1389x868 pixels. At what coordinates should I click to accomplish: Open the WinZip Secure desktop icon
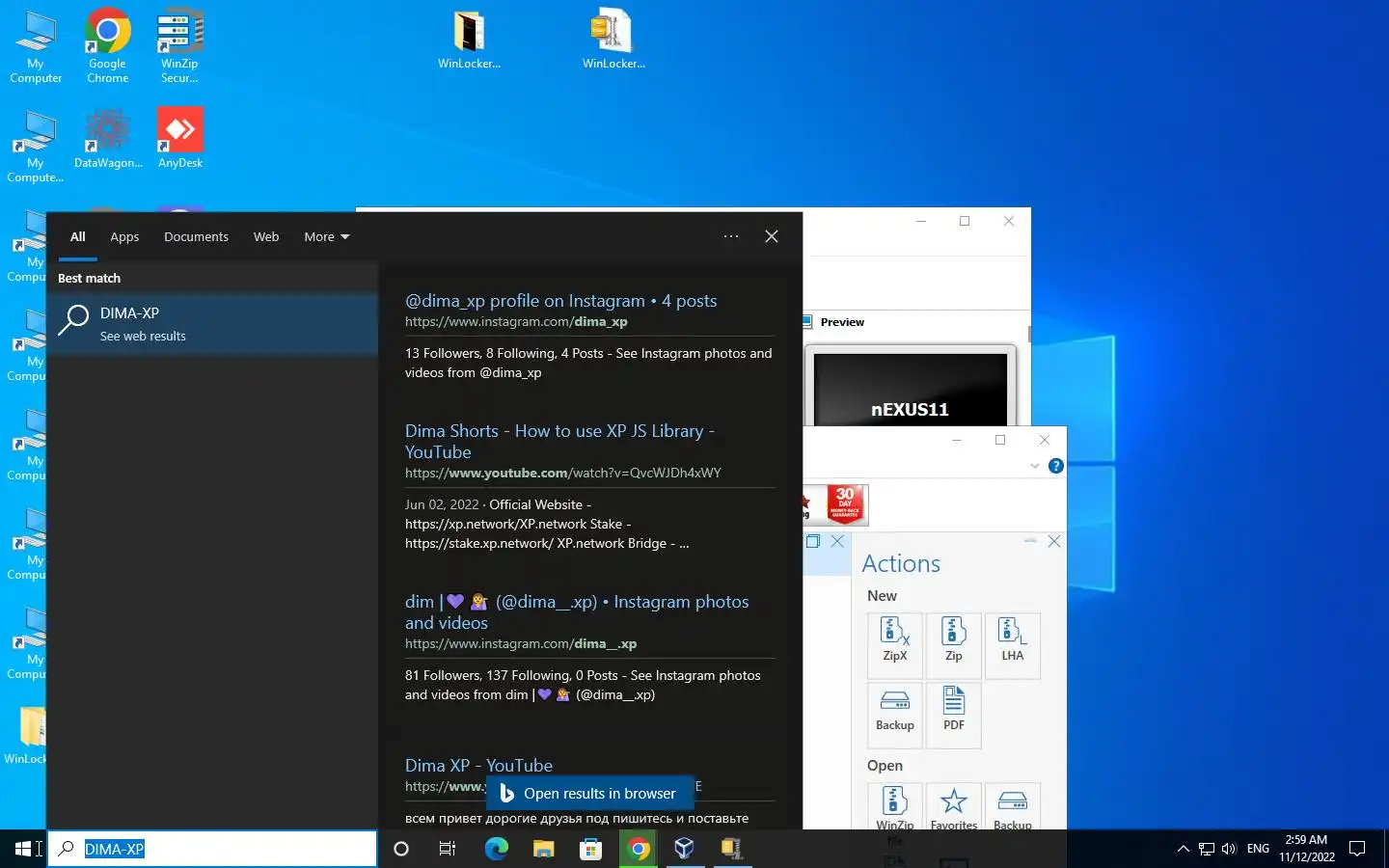pyautogui.click(x=180, y=45)
